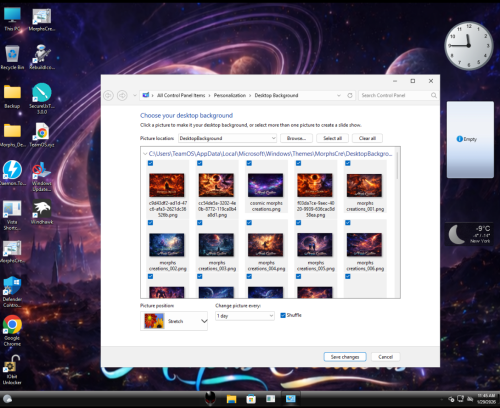Screen dimensions: 500x408
Task: Uncheck morphs creations_004.png checkbox
Action: coord(249,223)
